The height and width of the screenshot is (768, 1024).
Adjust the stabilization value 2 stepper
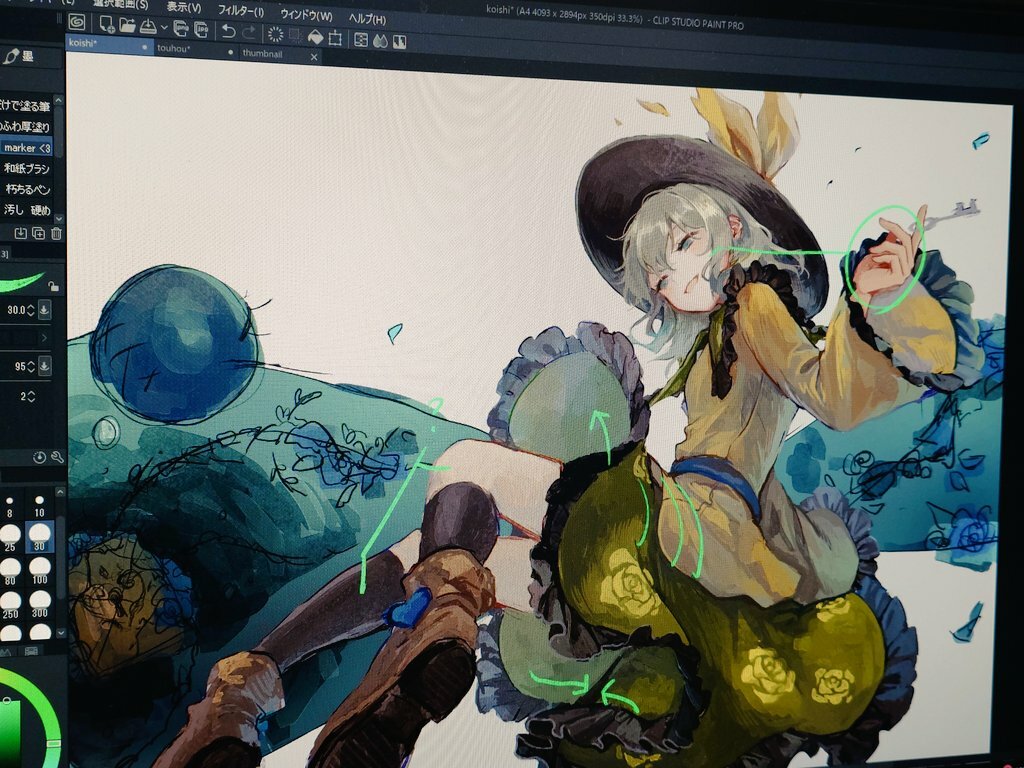(x=30, y=396)
